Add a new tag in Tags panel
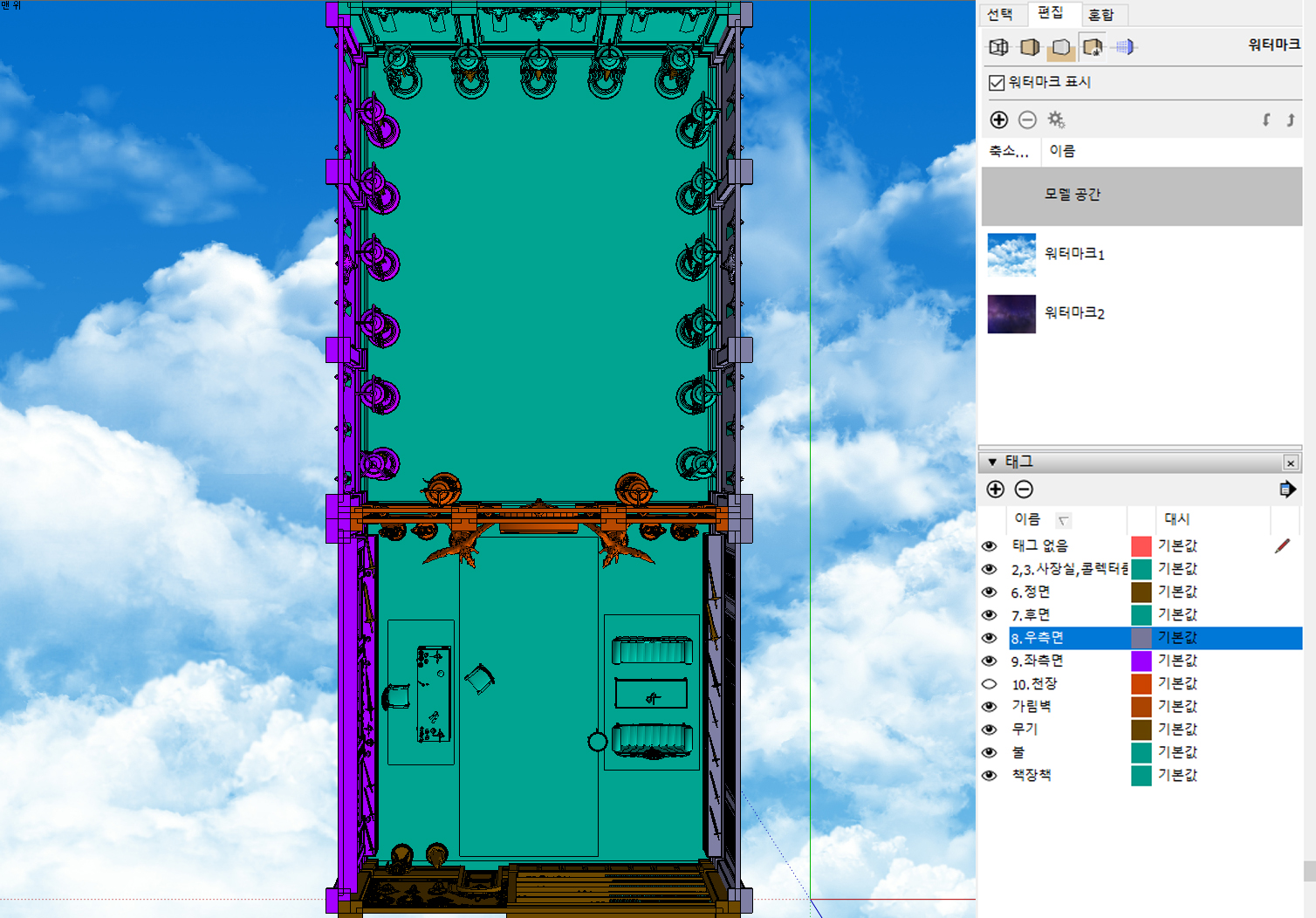Viewport: 1316px width, 918px height. 996,490
